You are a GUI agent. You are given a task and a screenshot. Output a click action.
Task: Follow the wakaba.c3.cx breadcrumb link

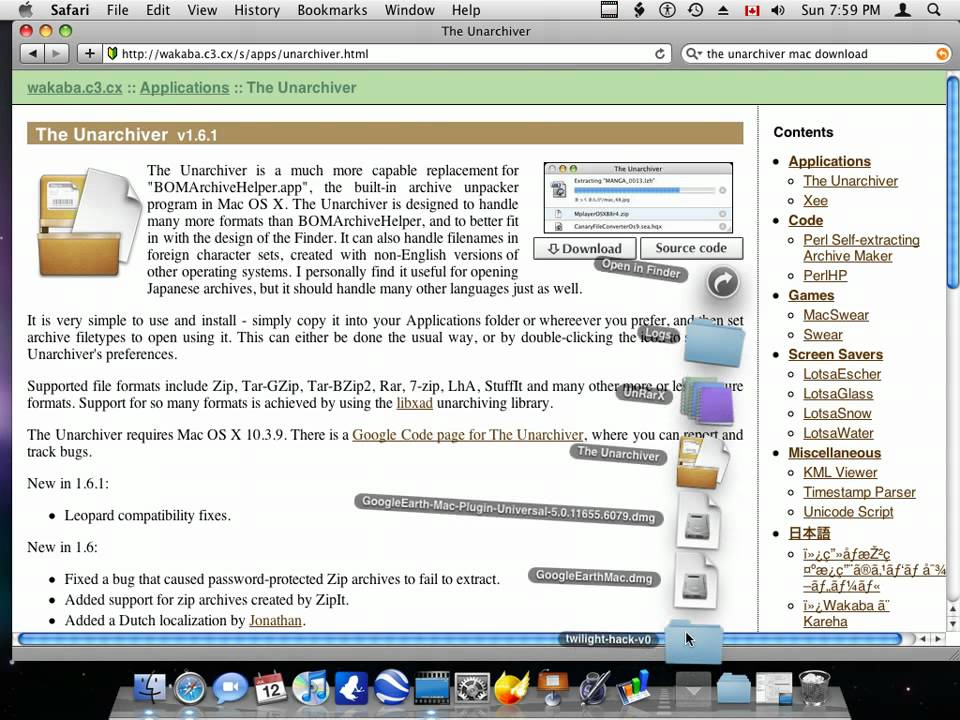click(75, 88)
